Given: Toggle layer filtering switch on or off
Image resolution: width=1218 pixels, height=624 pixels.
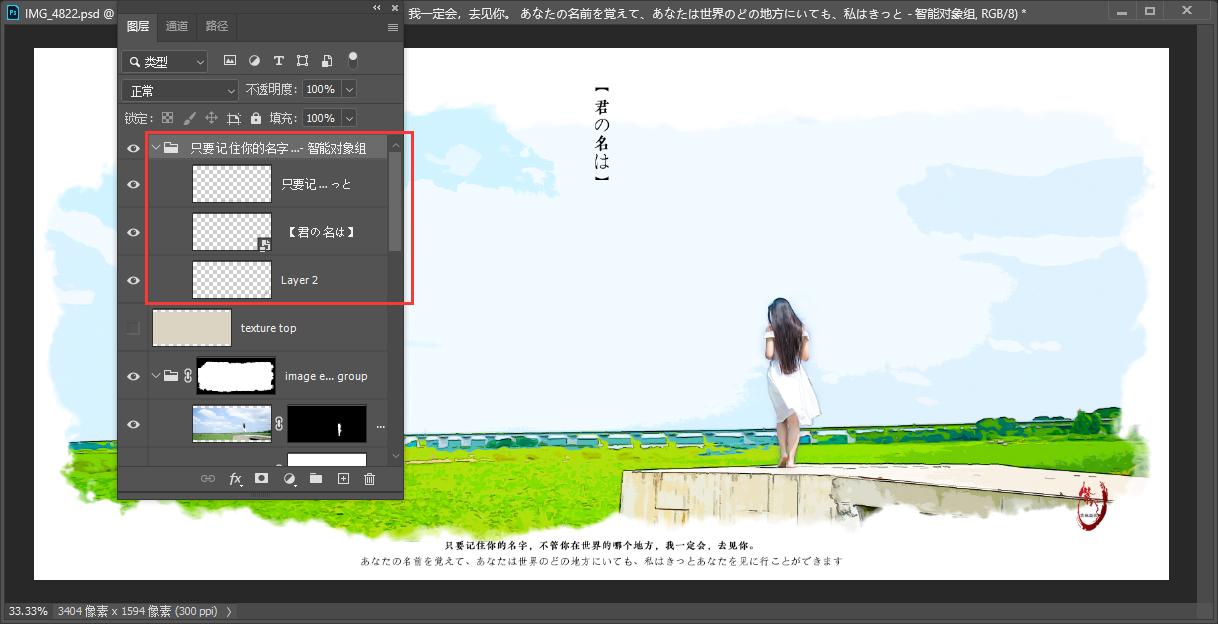Looking at the screenshot, I should pyautogui.click(x=352, y=61).
